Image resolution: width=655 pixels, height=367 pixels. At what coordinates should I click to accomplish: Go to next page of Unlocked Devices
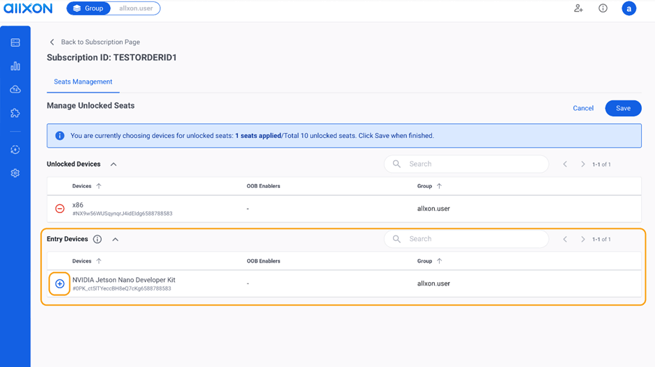pos(583,165)
